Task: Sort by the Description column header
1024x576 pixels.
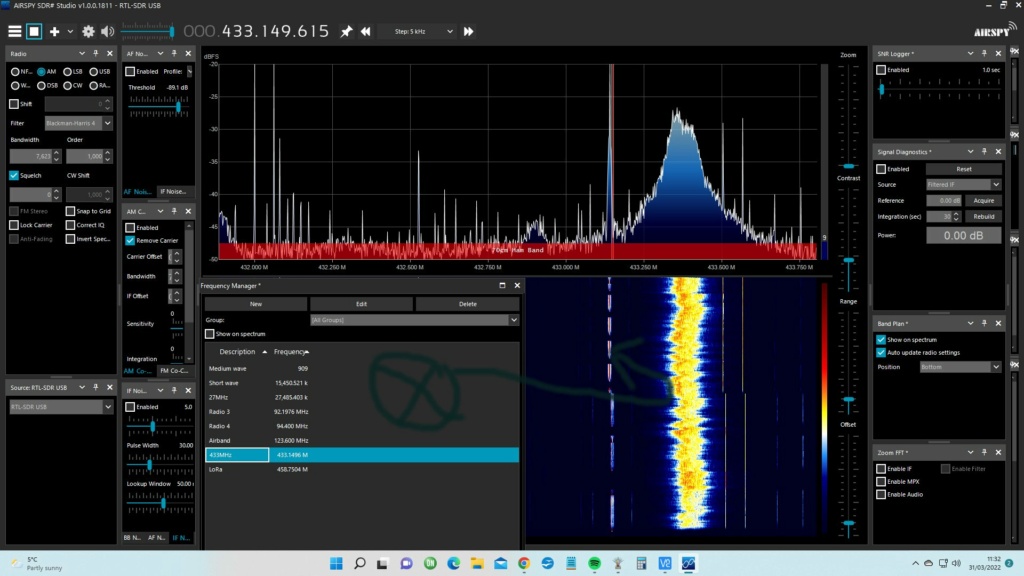Action: coord(237,351)
